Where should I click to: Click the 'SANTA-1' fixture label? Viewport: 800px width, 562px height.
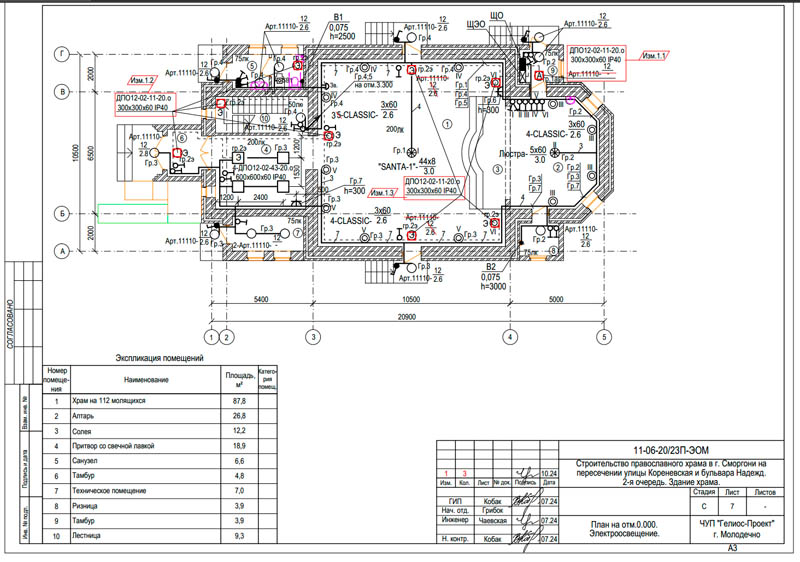[397, 167]
